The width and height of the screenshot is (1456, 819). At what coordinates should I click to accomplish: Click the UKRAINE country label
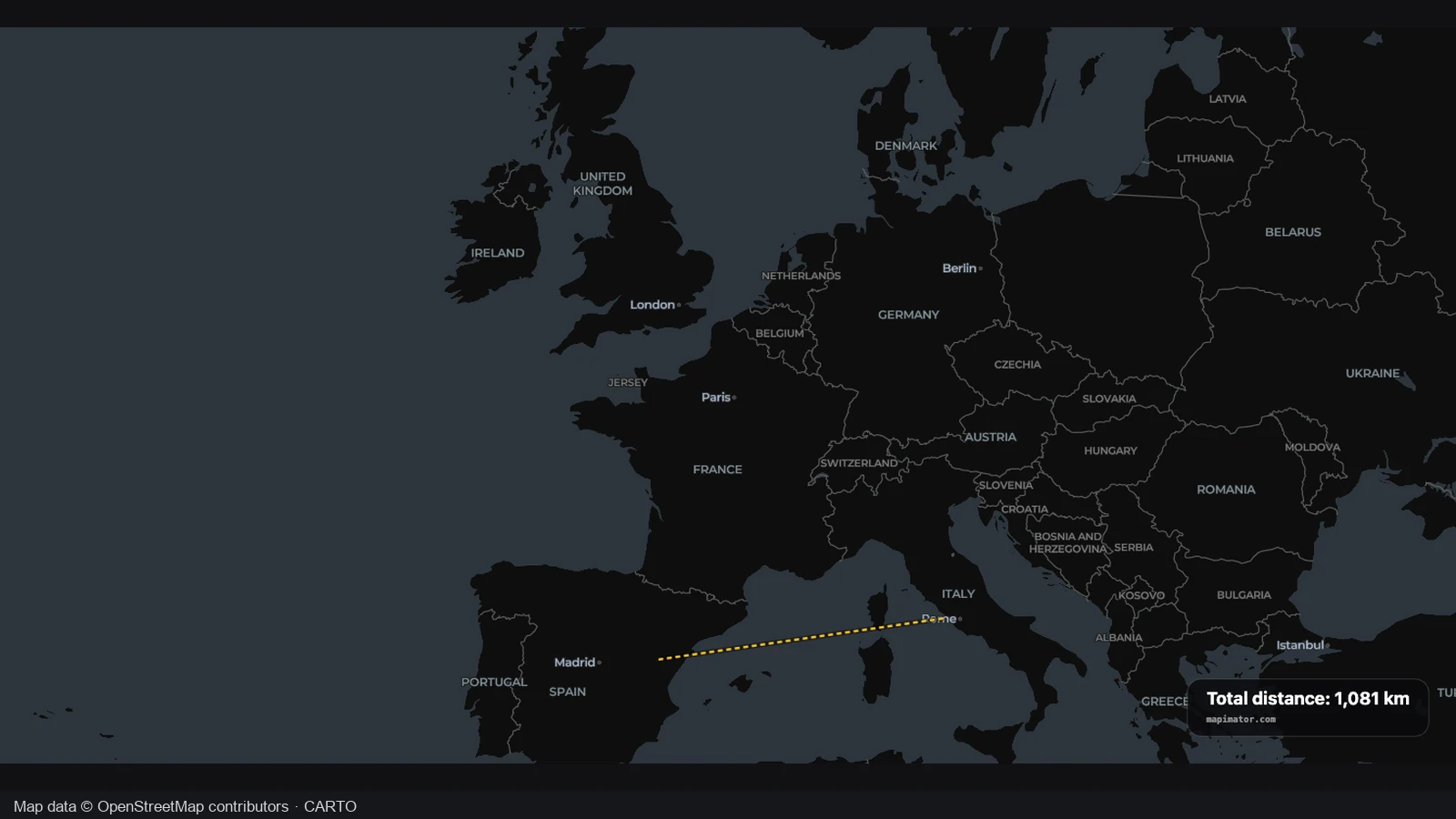tap(1372, 373)
